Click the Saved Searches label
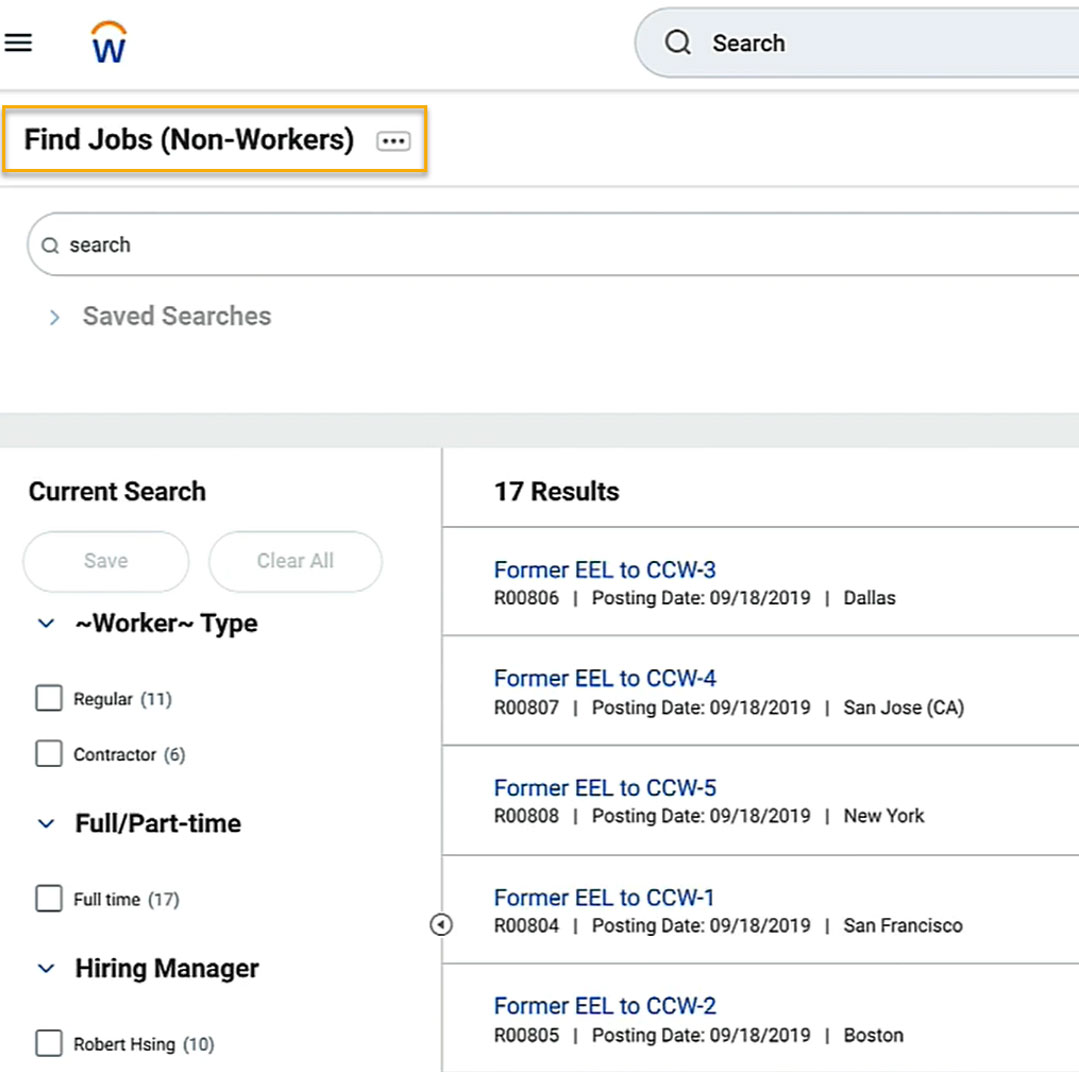Image resolution: width=1079 pixels, height=1072 pixels. click(177, 317)
